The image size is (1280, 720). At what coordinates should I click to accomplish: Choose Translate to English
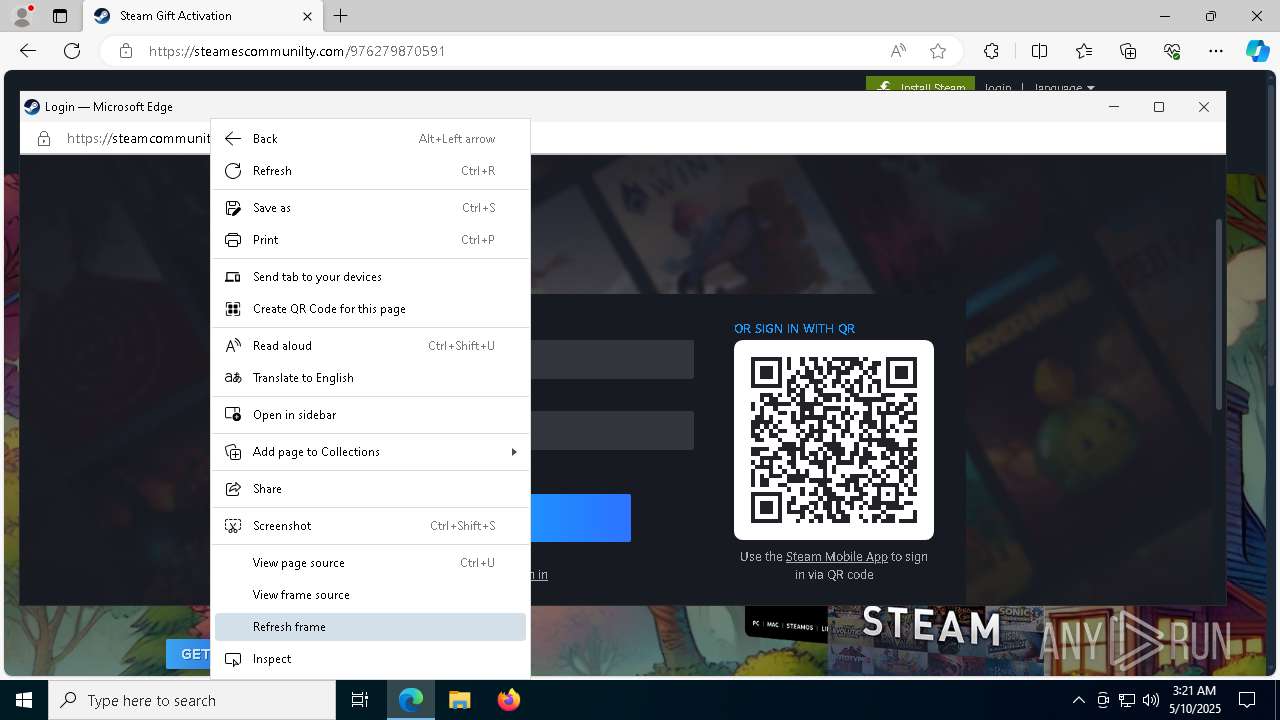[x=370, y=378]
